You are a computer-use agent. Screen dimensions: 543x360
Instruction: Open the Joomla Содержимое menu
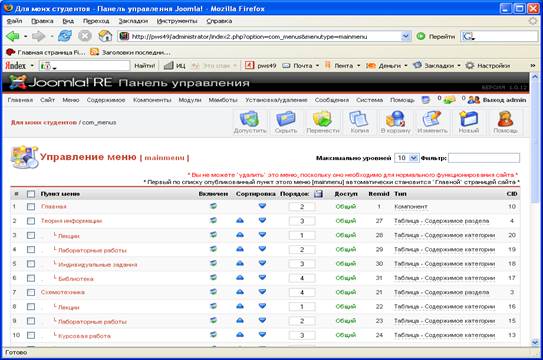106,100
